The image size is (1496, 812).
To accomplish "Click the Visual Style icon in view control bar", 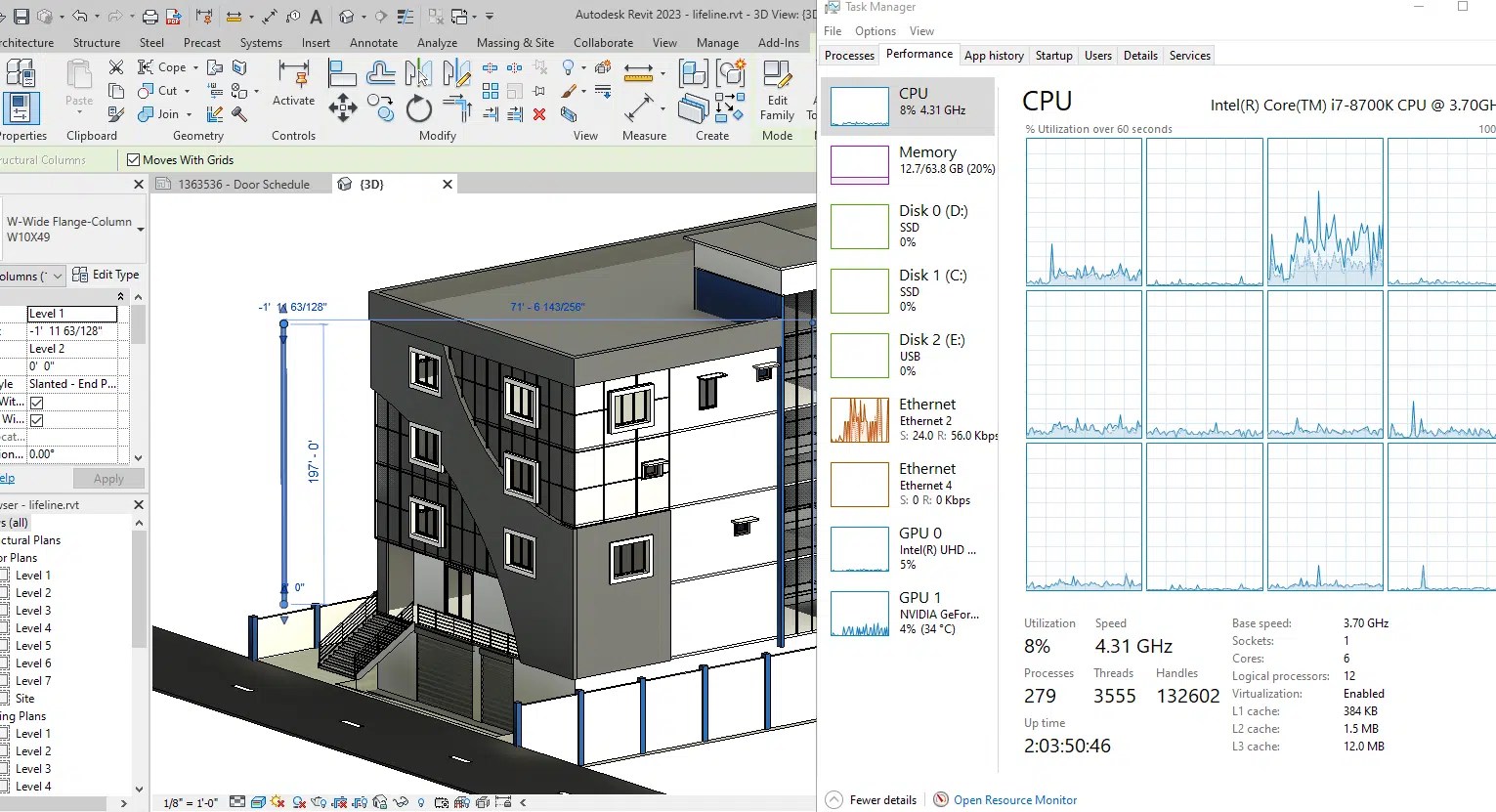I will point(258,801).
